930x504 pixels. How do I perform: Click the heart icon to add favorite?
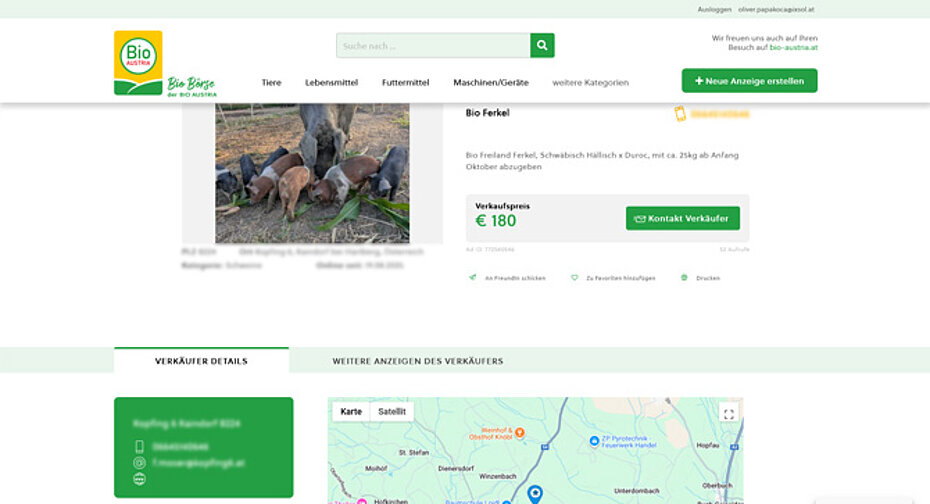(575, 278)
